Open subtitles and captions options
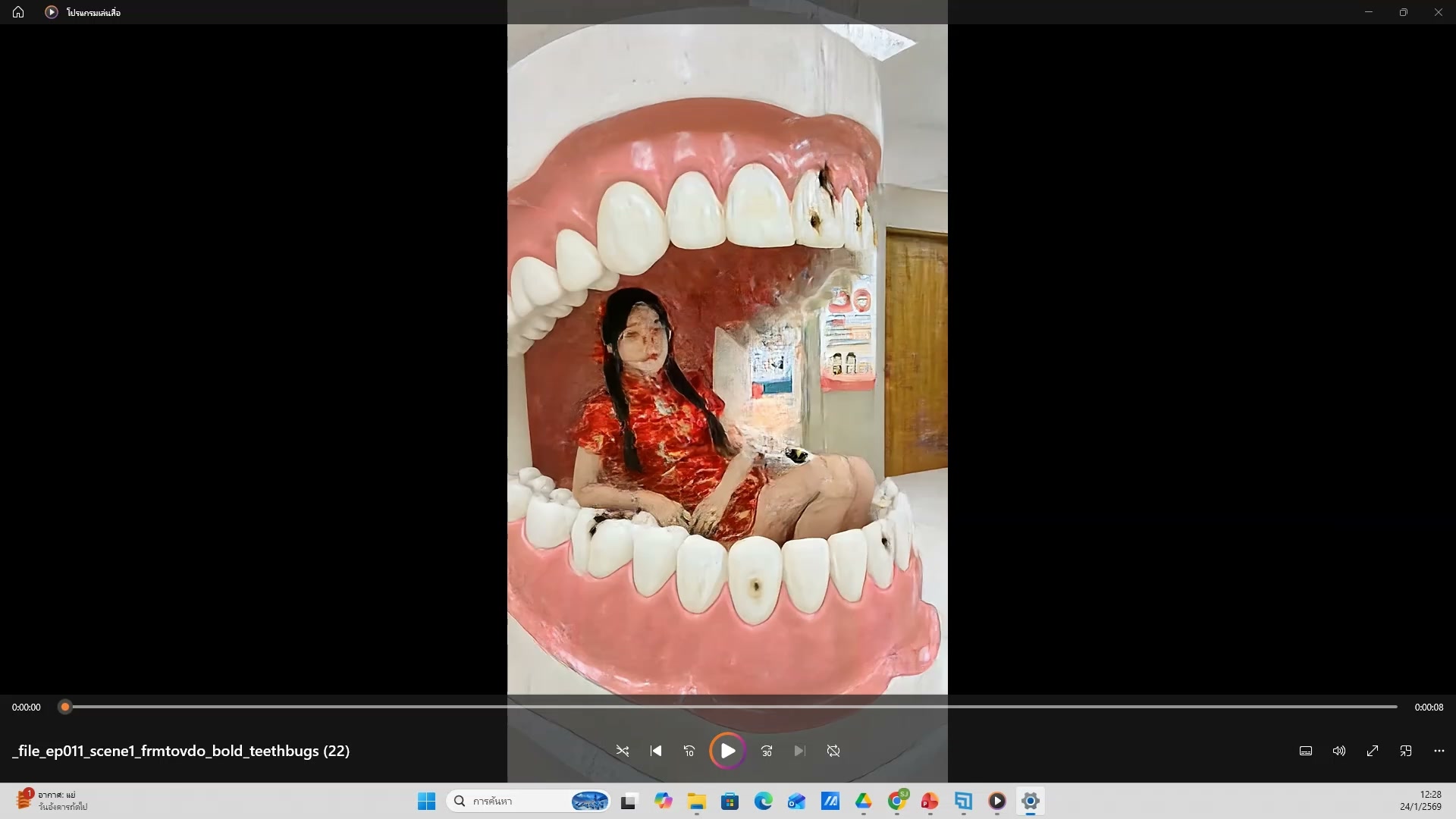Image resolution: width=1456 pixels, height=819 pixels. click(1306, 751)
